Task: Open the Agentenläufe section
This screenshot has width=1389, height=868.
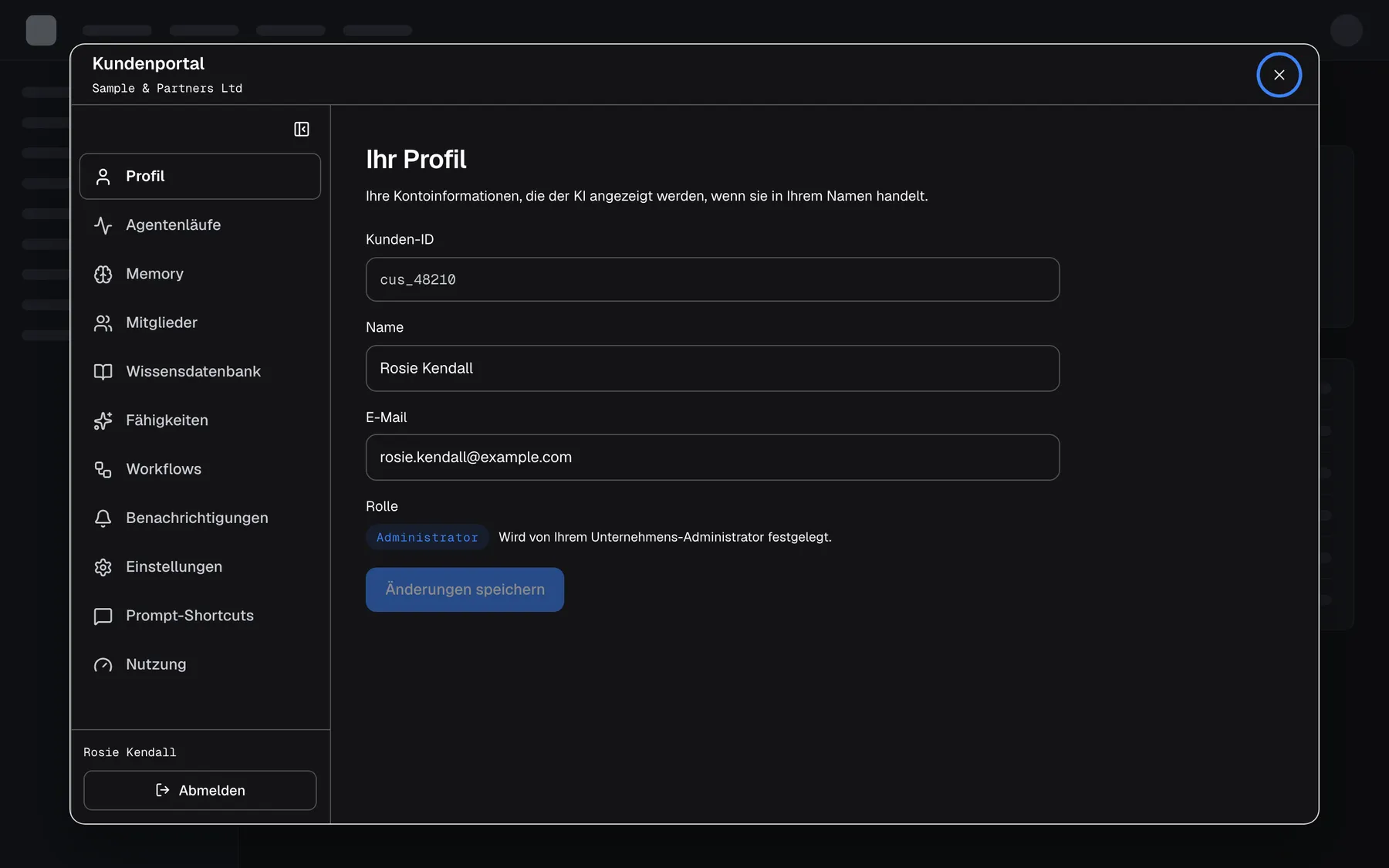Action: click(x=200, y=225)
